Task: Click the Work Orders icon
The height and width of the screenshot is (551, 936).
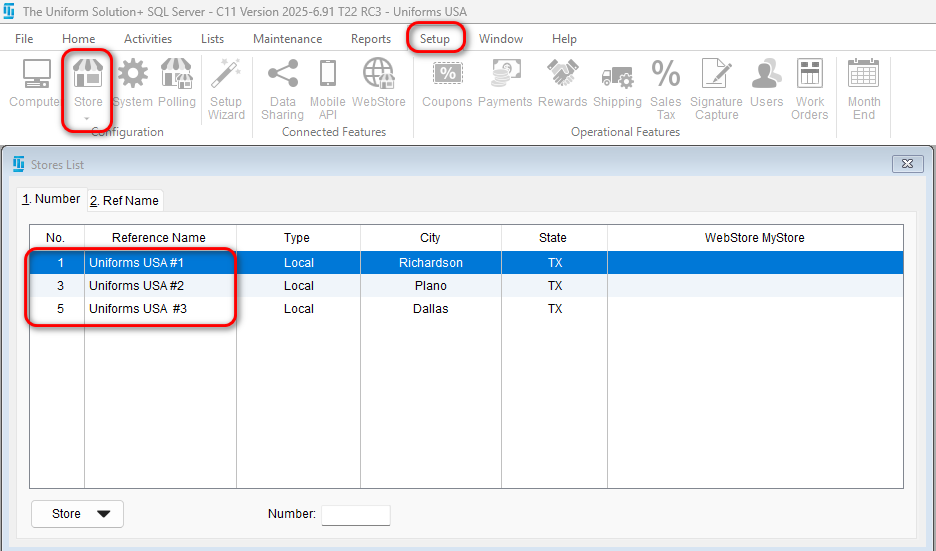Action: [809, 77]
